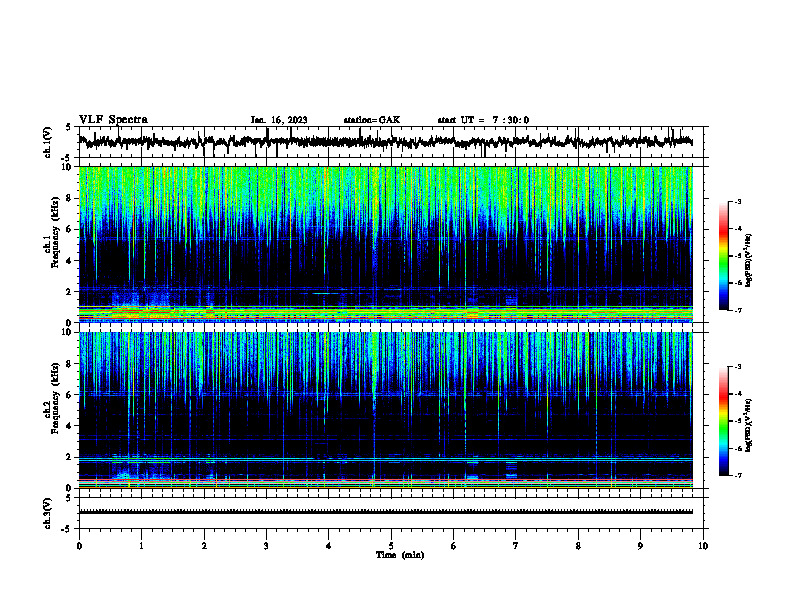Click the "9" tick on the Time axis
This screenshot has width=792, height=612.
coord(640,546)
